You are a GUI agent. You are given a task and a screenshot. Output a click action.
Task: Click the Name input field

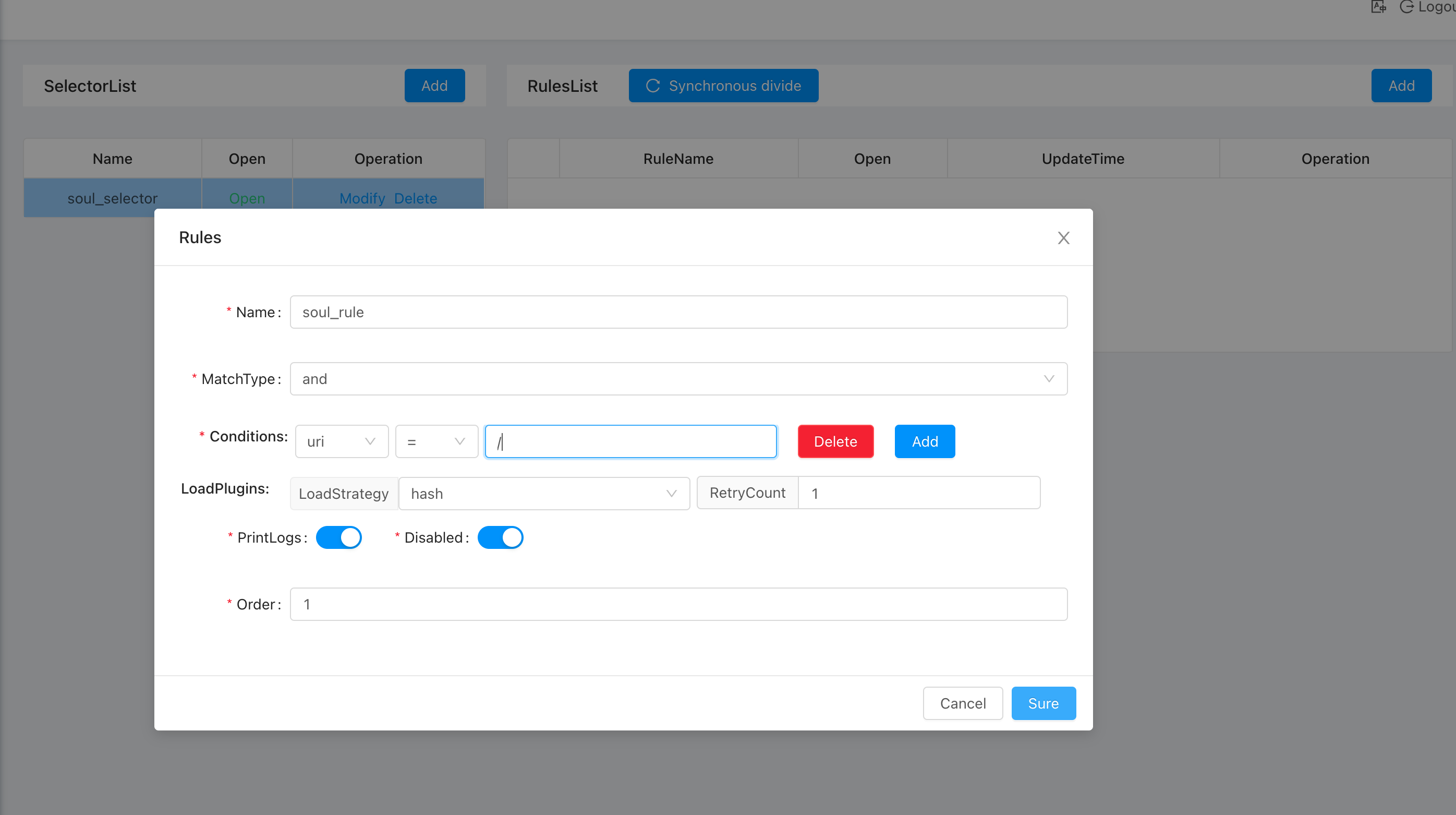tap(678, 312)
